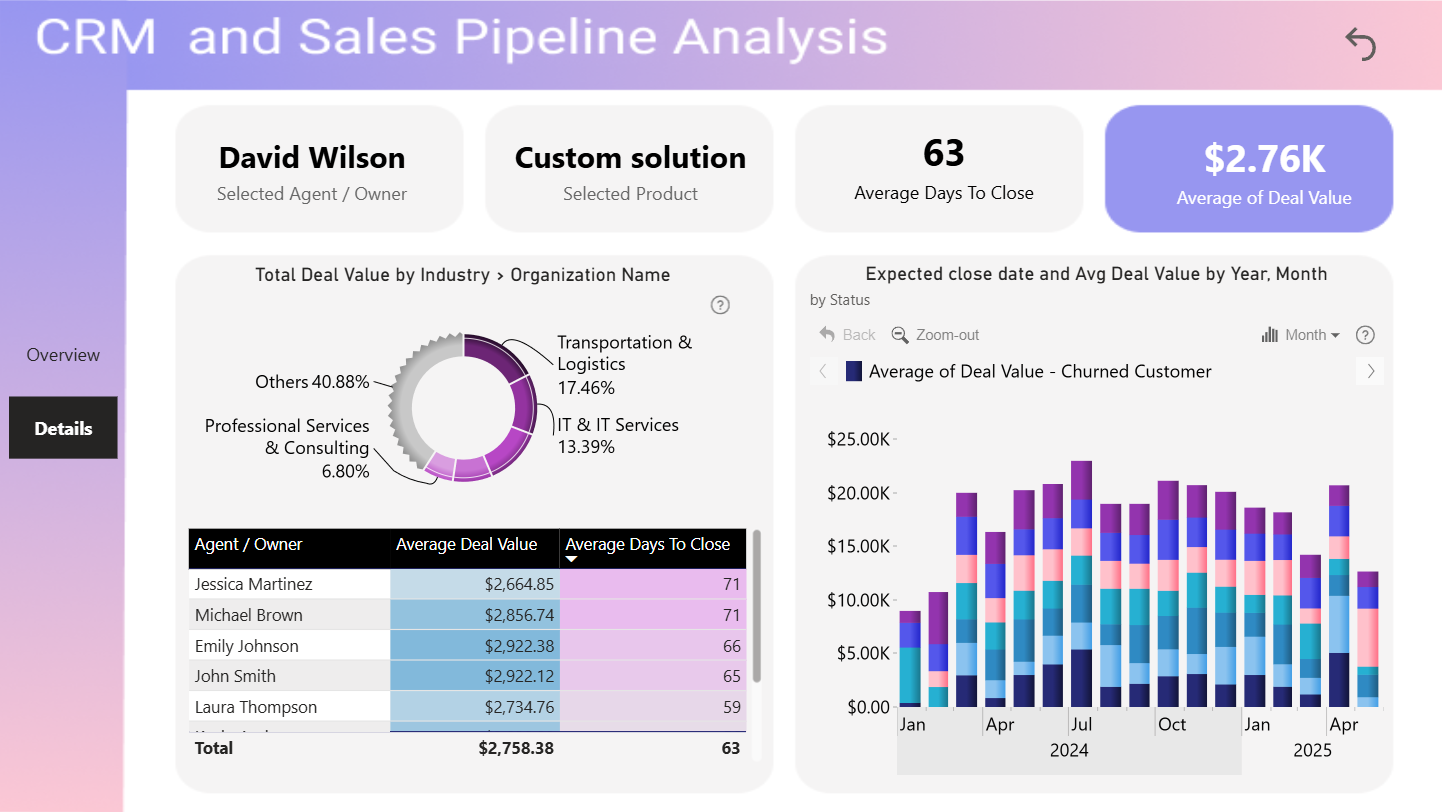The width and height of the screenshot is (1442, 812).
Task: Click legend's right chevron arrow
Action: 1370,371
